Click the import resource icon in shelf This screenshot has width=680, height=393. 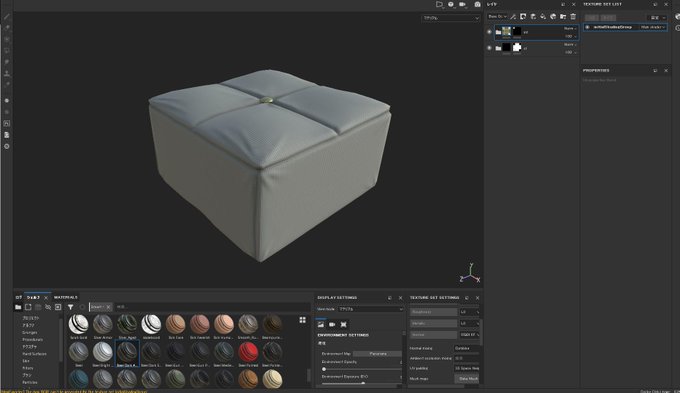coord(58,307)
